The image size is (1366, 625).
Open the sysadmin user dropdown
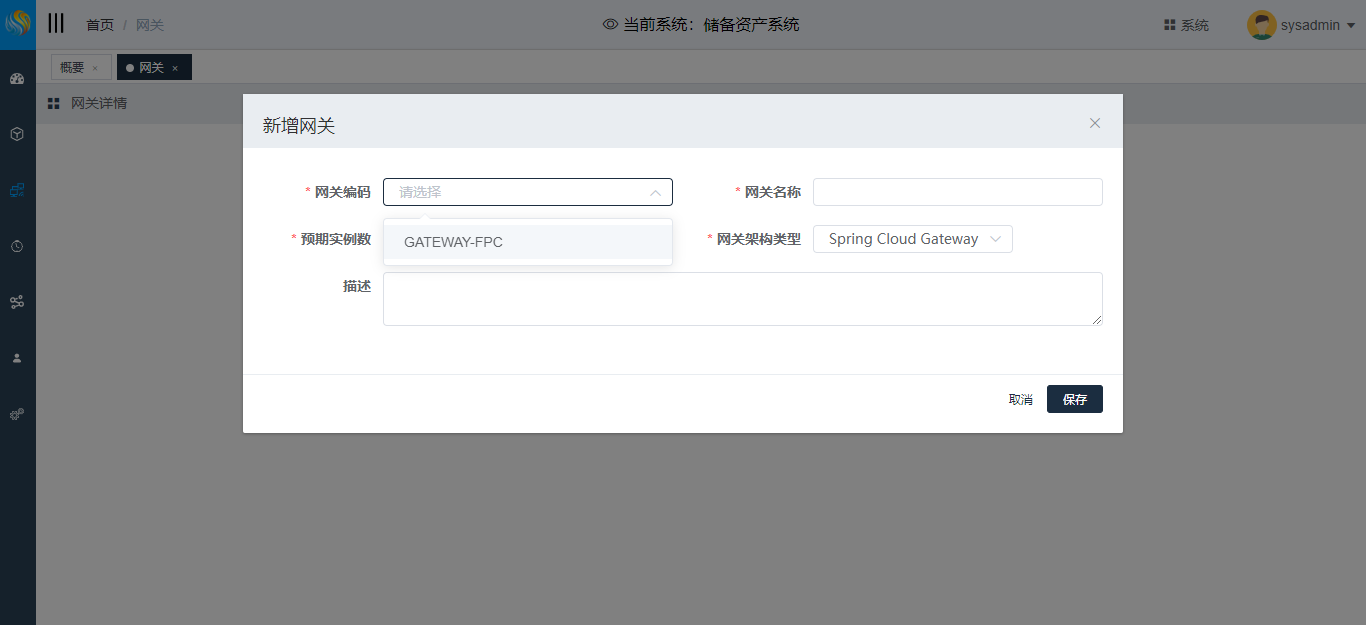pyautogui.click(x=1300, y=25)
